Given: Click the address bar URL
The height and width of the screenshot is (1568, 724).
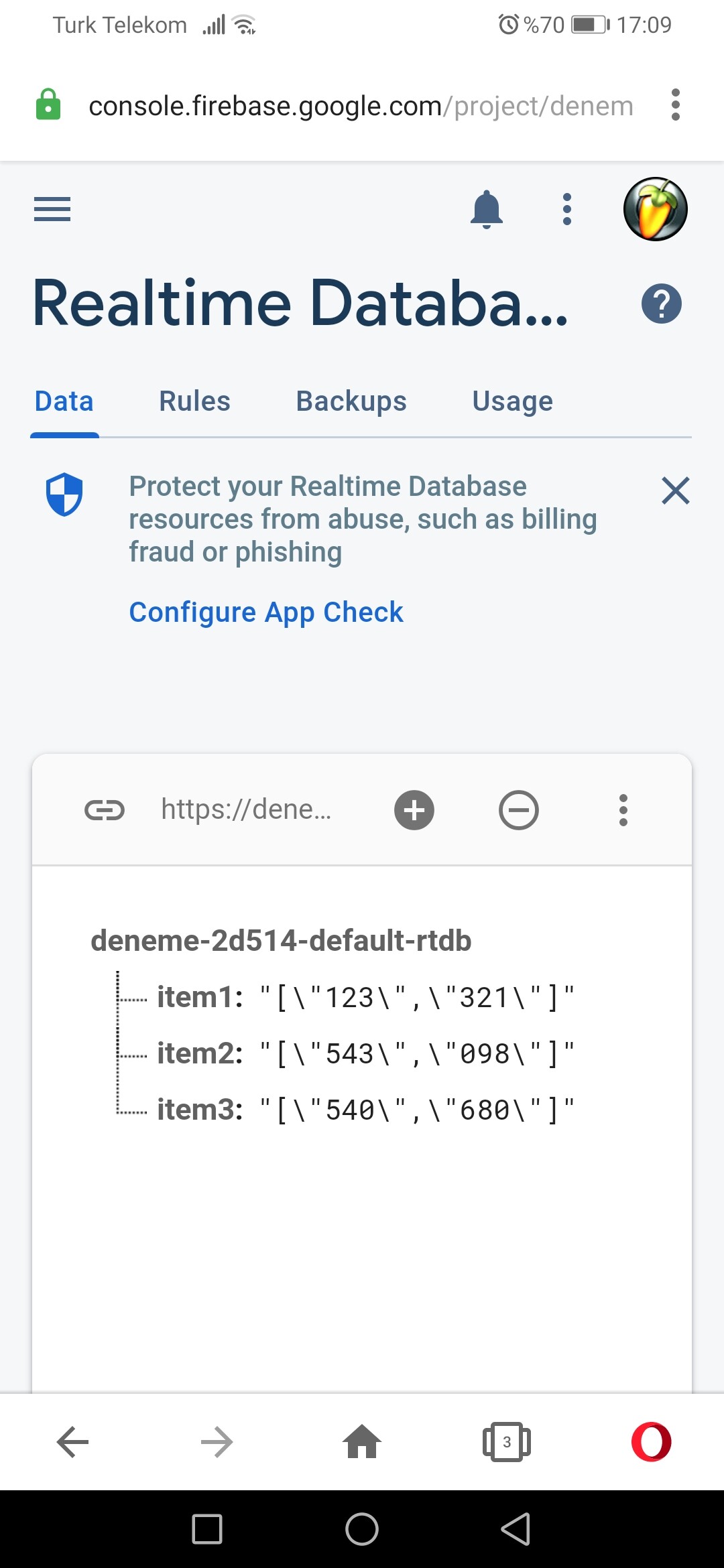Looking at the screenshot, I should [x=361, y=106].
